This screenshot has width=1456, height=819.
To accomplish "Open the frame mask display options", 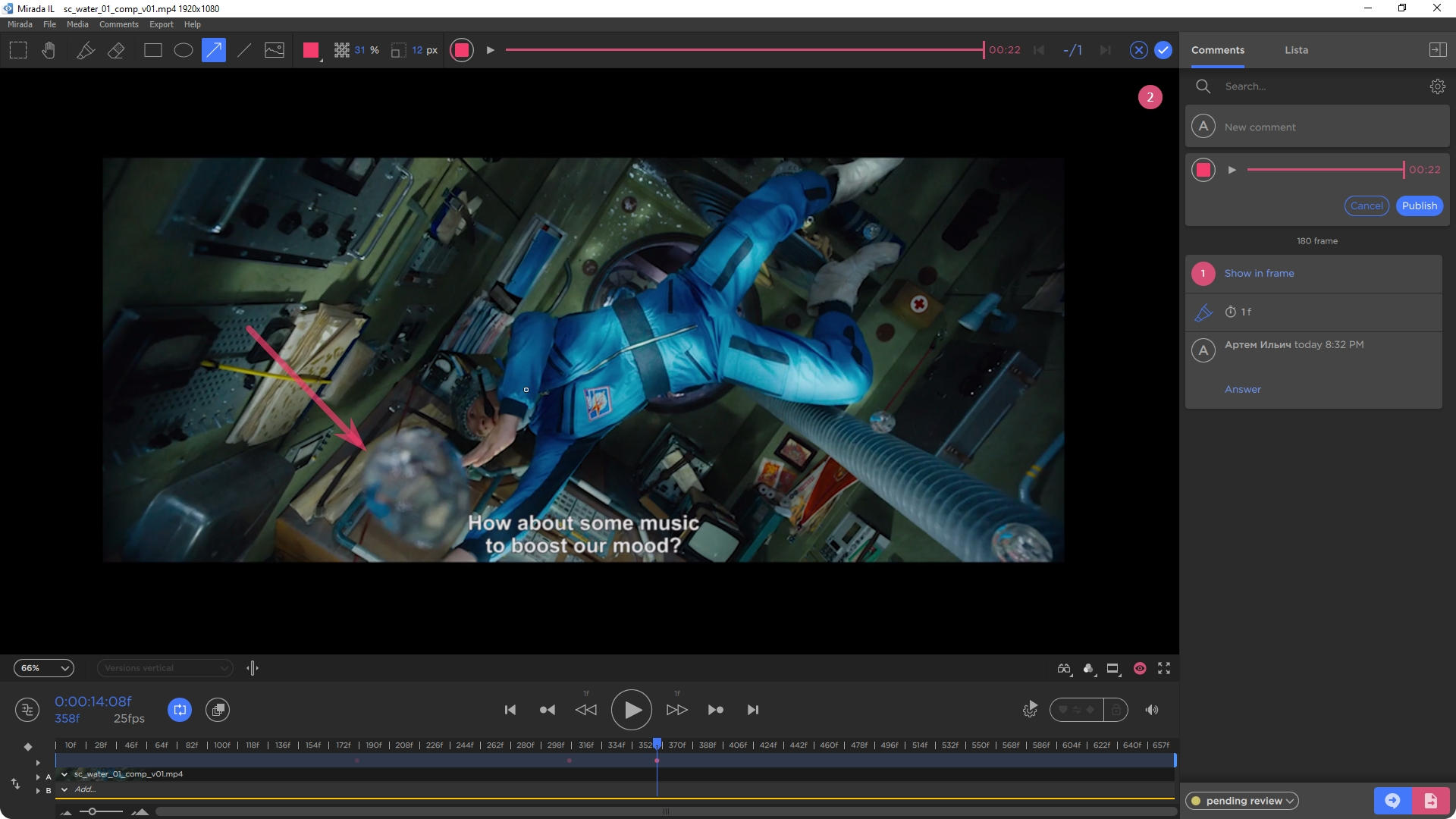I will [x=1113, y=668].
